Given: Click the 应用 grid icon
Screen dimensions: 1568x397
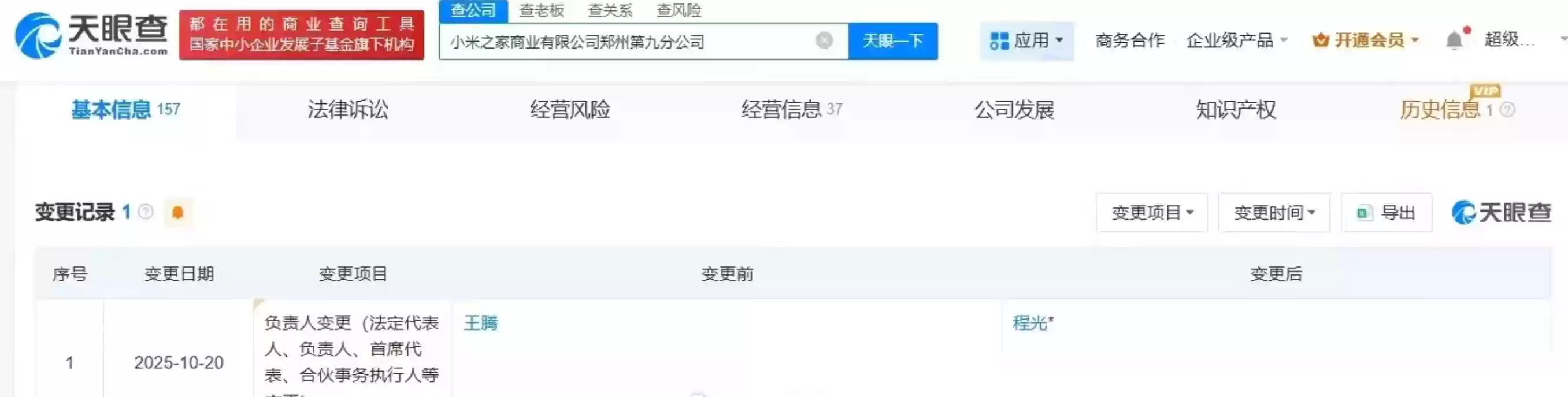Looking at the screenshot, I should click(999, 41).
